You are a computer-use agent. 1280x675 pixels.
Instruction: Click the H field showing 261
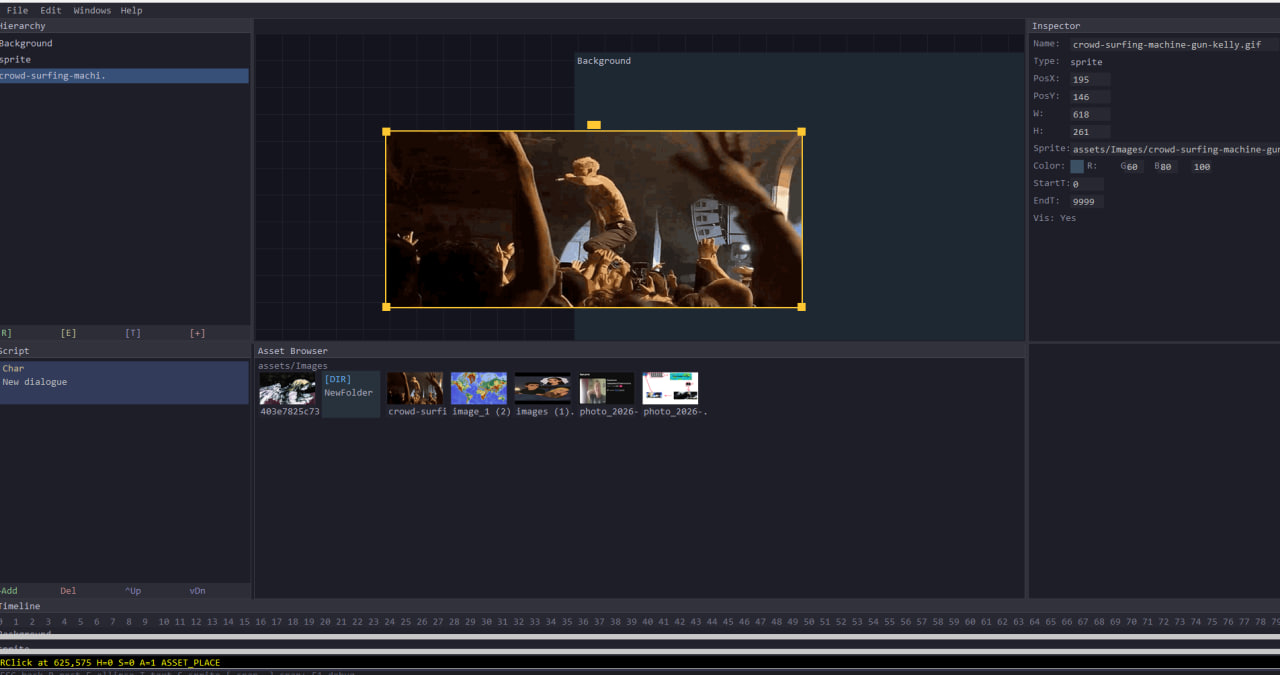point(1090,131)
